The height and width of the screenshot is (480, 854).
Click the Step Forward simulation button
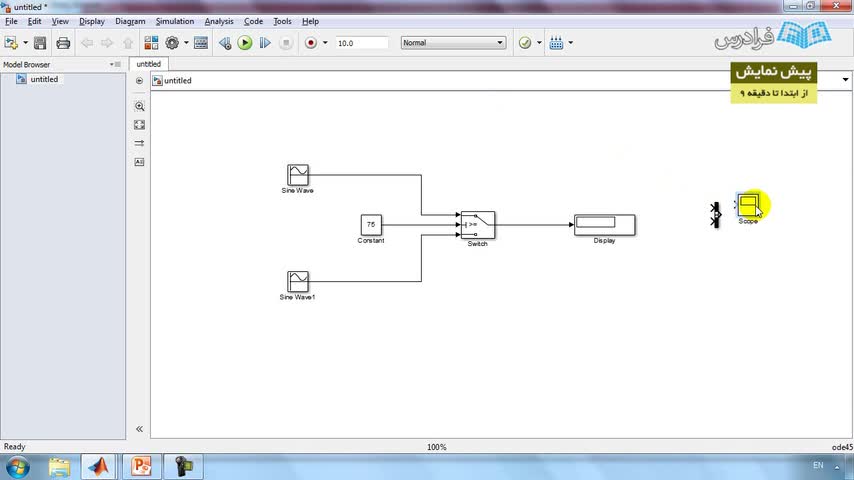pyautogui.click(x=265, y=42)
